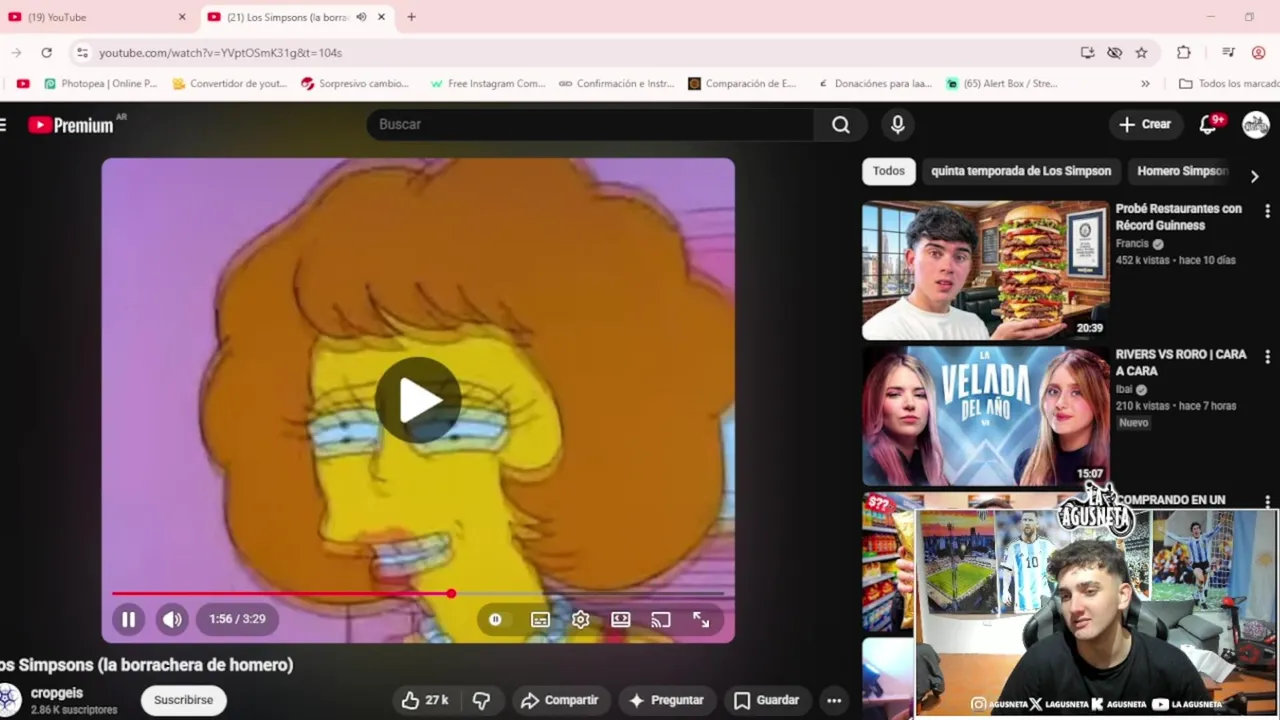Open a new browser tab plus button
Screen dimensions: 1280x720
tap(411, 17)
